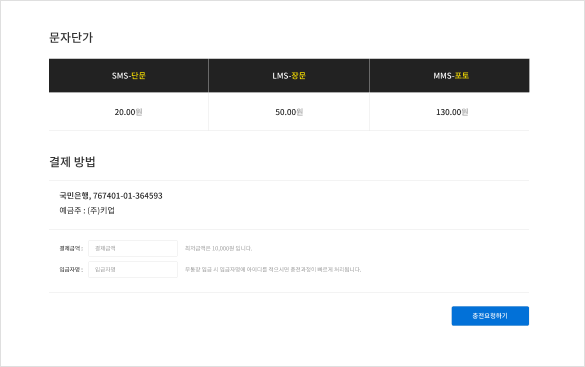This screenshot has height=367, width=585.
Task: Click the 국민은행 account number 767401-01-364593
Action: click(x=128, y=195)
